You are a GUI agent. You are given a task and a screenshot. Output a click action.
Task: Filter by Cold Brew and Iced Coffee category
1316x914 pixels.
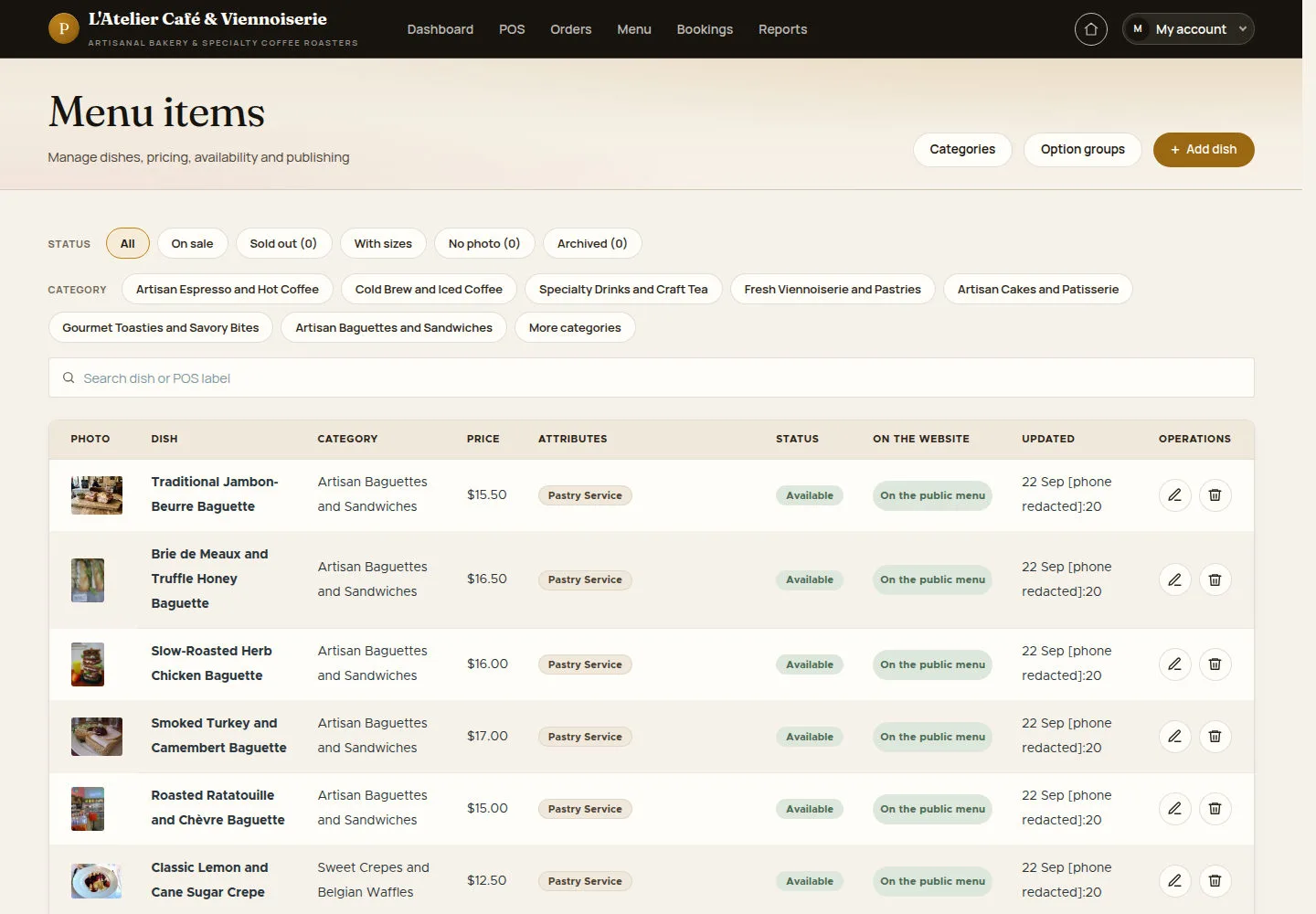[429, 289]
